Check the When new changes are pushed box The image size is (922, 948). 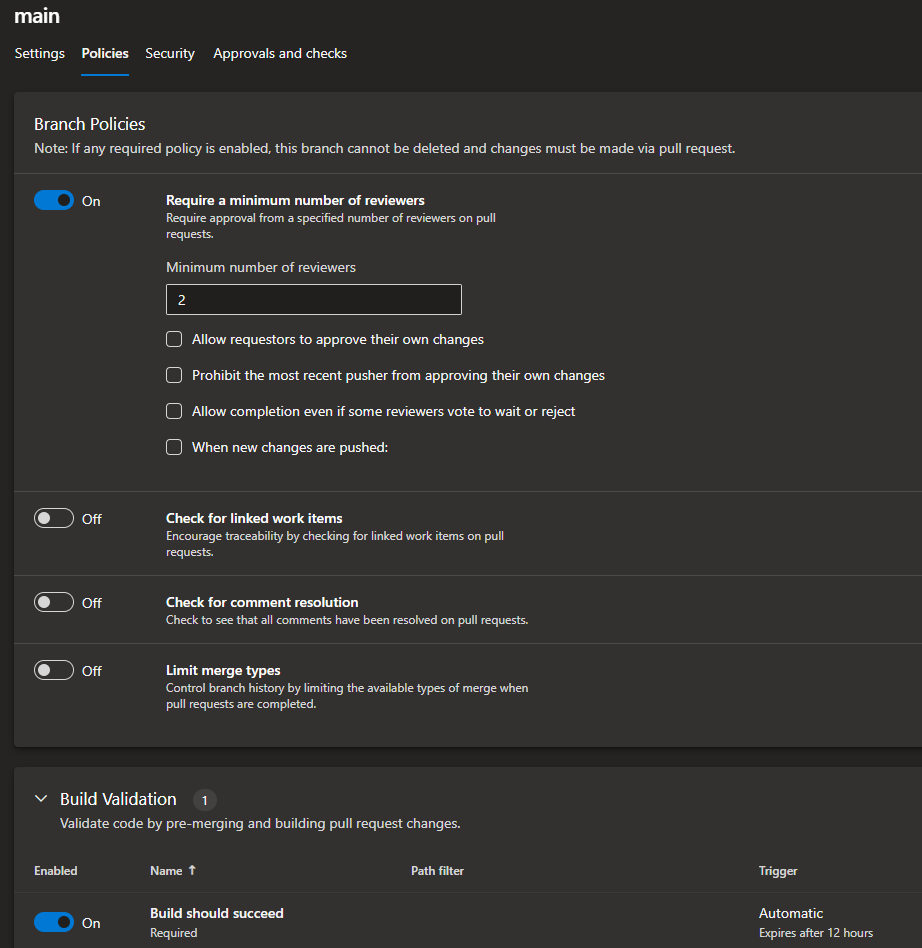(x=174, y=448)
